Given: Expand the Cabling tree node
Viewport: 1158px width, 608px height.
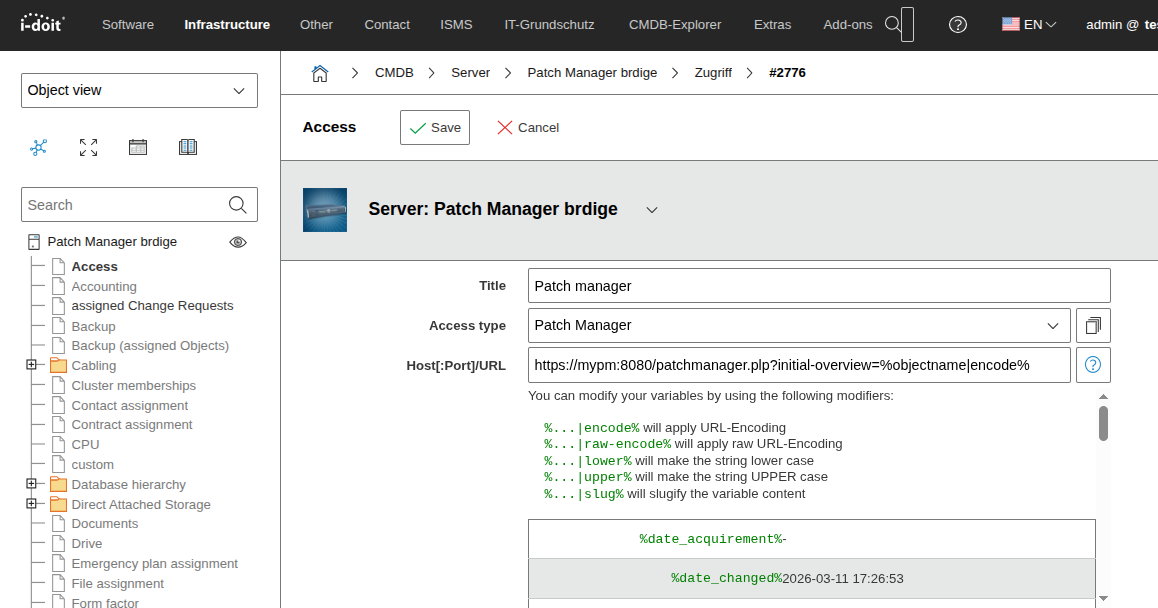Looking at the screenshot, I should [x=32, y=365].
